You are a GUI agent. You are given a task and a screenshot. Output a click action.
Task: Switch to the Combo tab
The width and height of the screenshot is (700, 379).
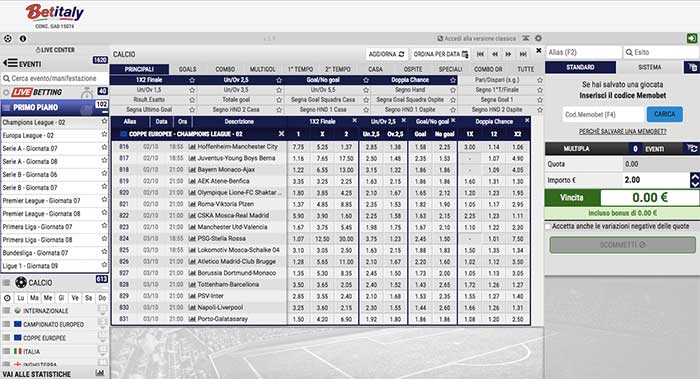coord(225,69)
